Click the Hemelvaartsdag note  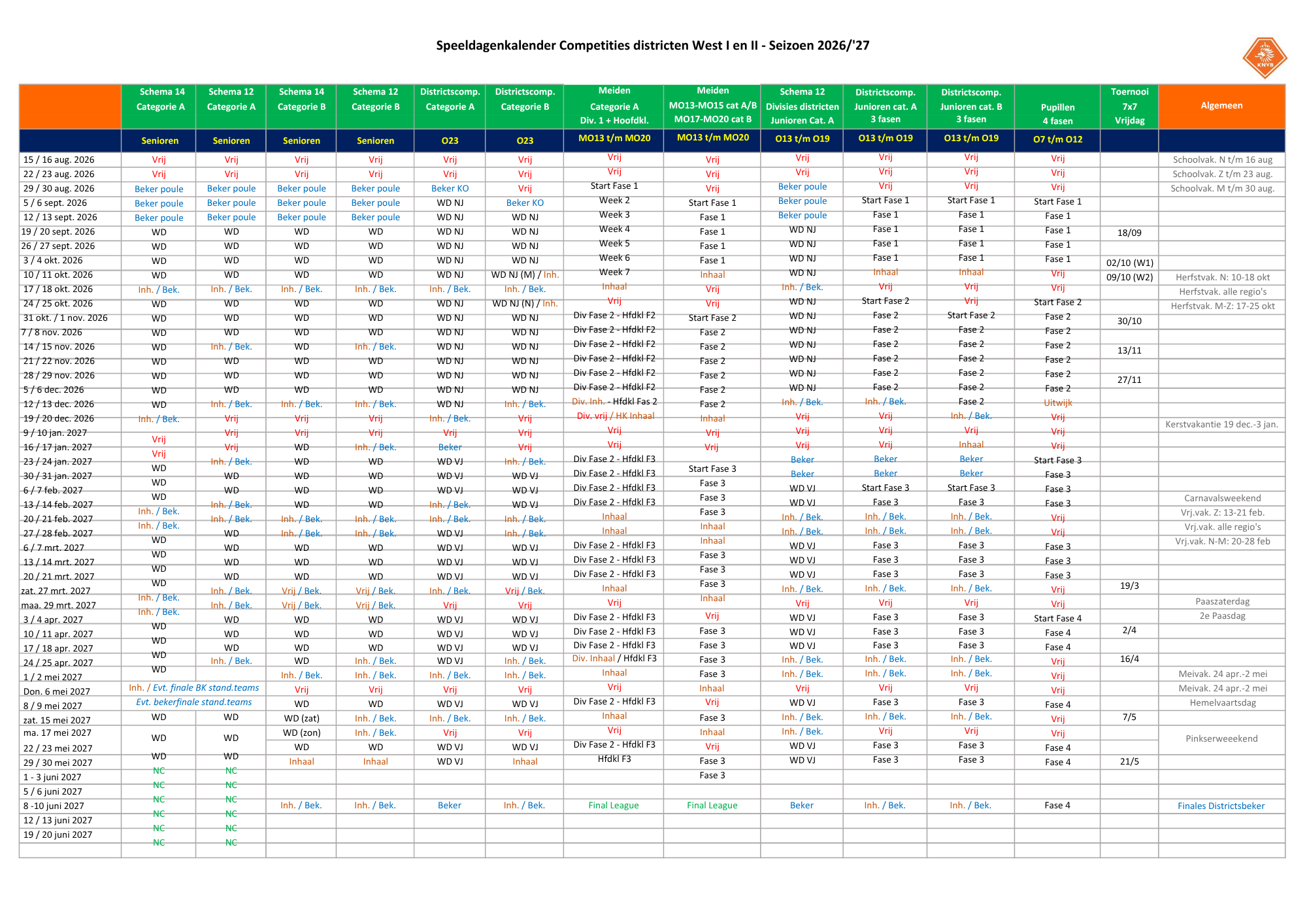(1222, 703)
